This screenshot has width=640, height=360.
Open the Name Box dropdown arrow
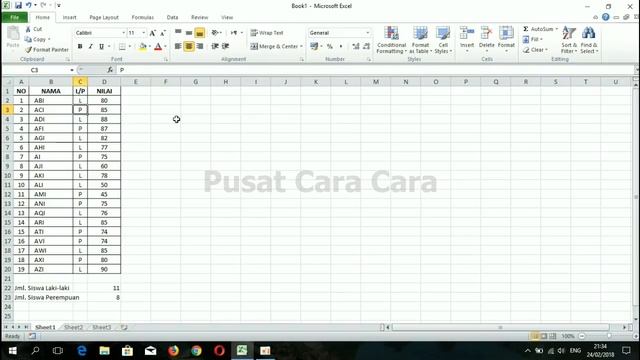pyautogui.click(x=72, y=70)
